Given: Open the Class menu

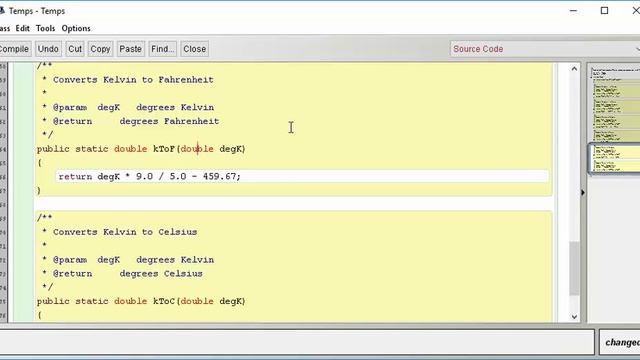Looking at the screenshot, I should [5, 29].
